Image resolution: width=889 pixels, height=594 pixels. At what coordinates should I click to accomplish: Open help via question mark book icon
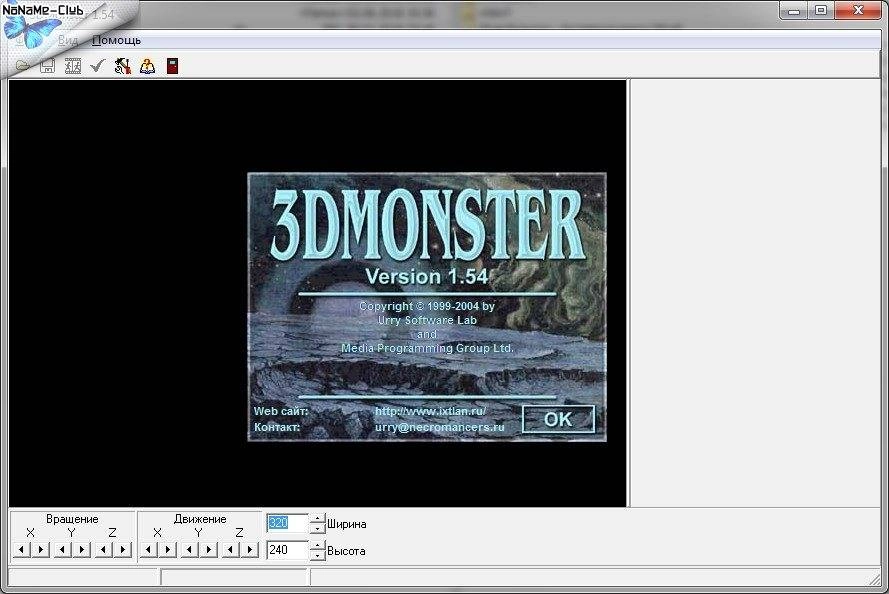pyautogui.click(x=147, y=66)
